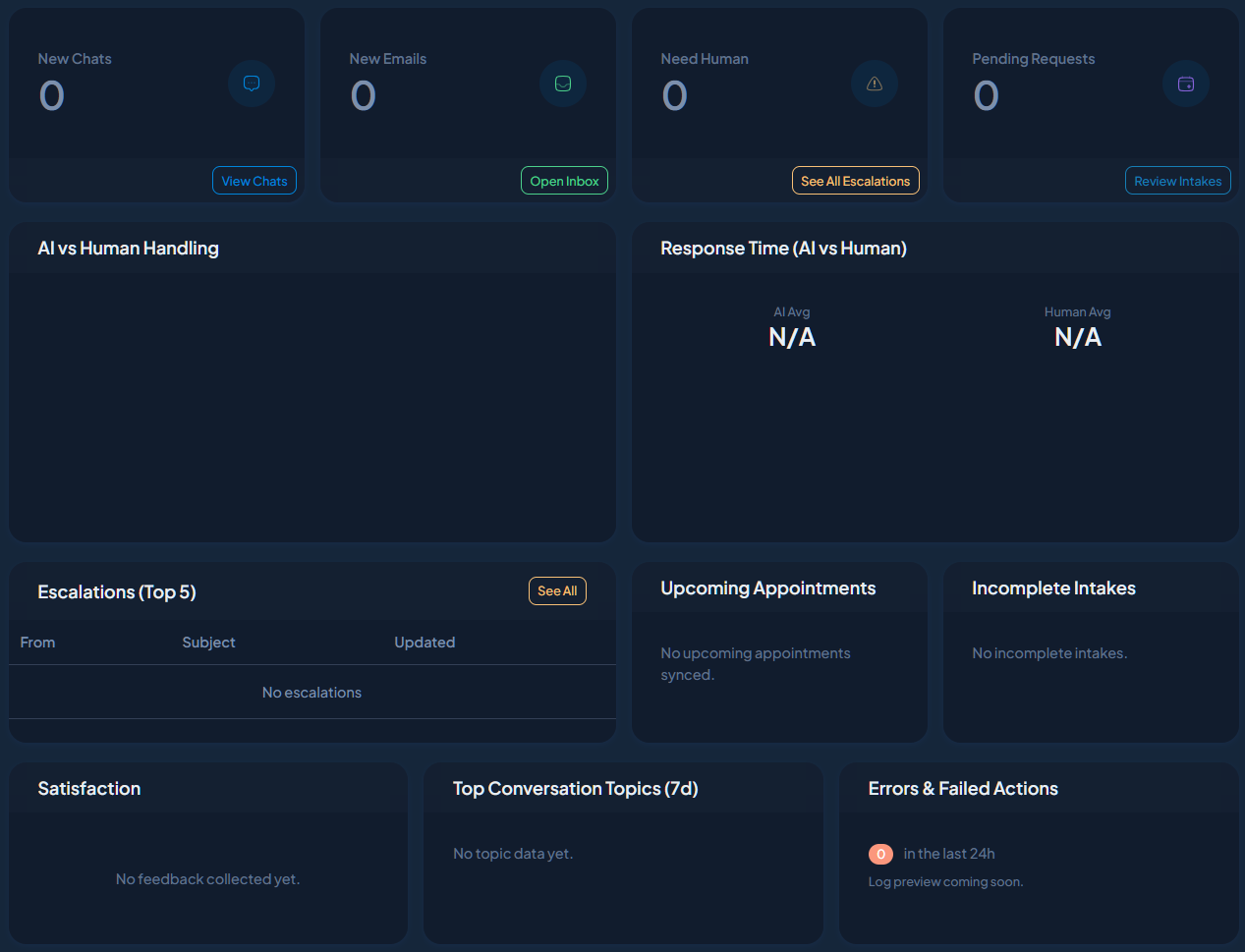Click the New Chats zero counter
The height and width of the screenshot is (952, 1245).
click(x=51, y=95)
